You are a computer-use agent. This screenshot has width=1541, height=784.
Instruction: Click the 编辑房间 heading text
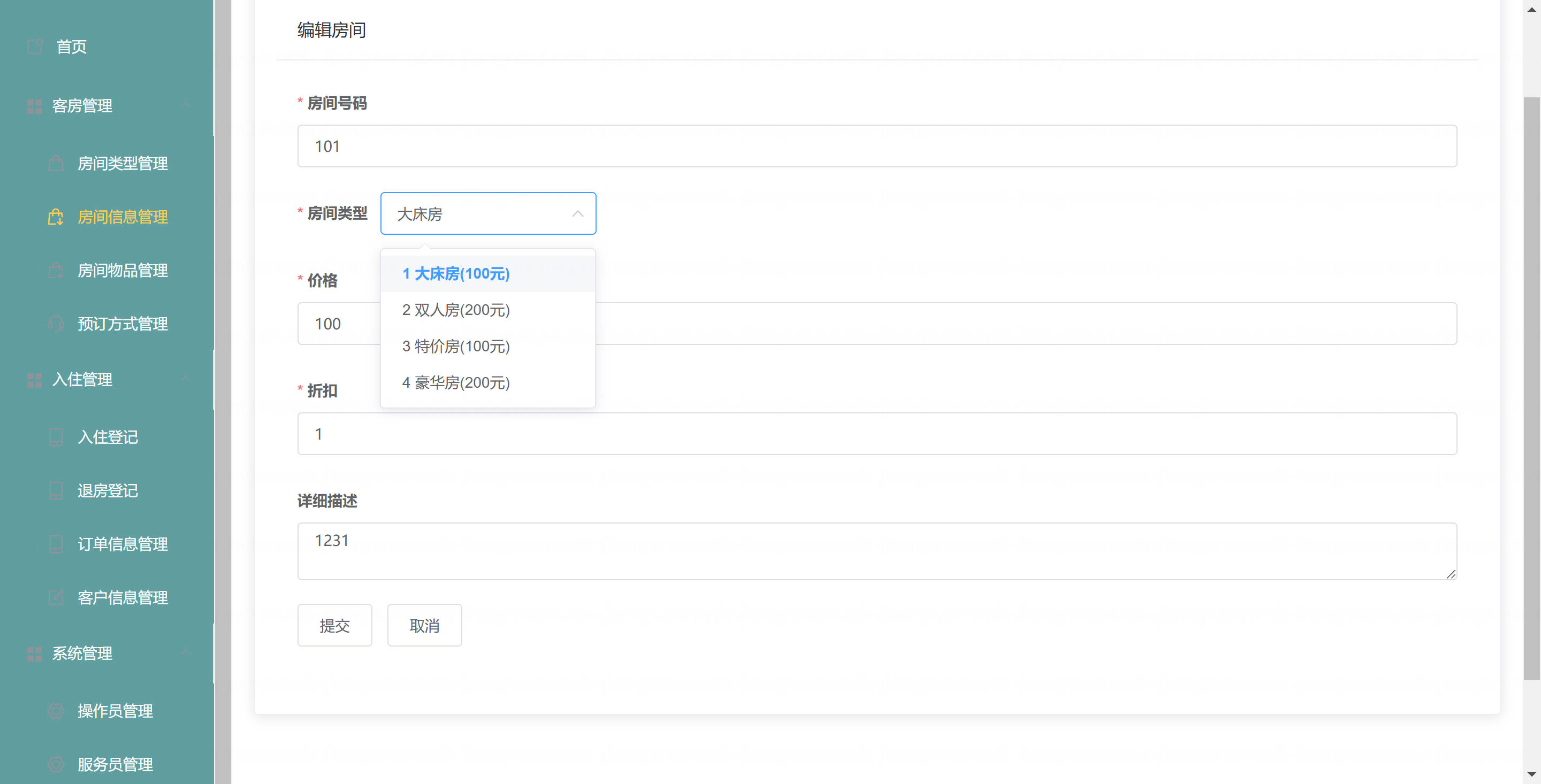(331, 29)
